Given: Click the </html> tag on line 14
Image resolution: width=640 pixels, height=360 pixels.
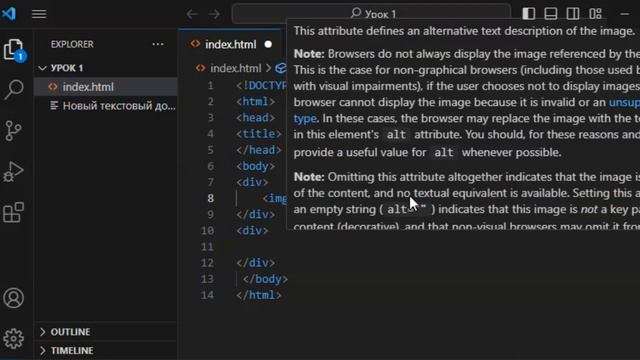Looking at the screenshot, I should point(259,295).
